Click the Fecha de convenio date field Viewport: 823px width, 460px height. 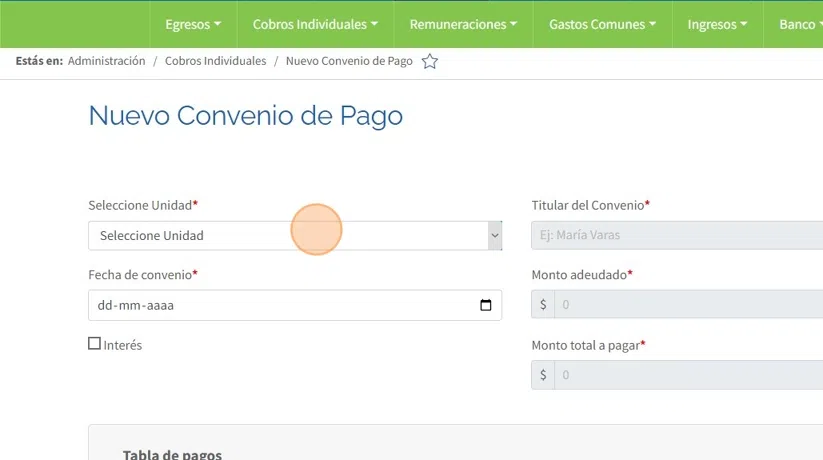click(x=295, y=305)
